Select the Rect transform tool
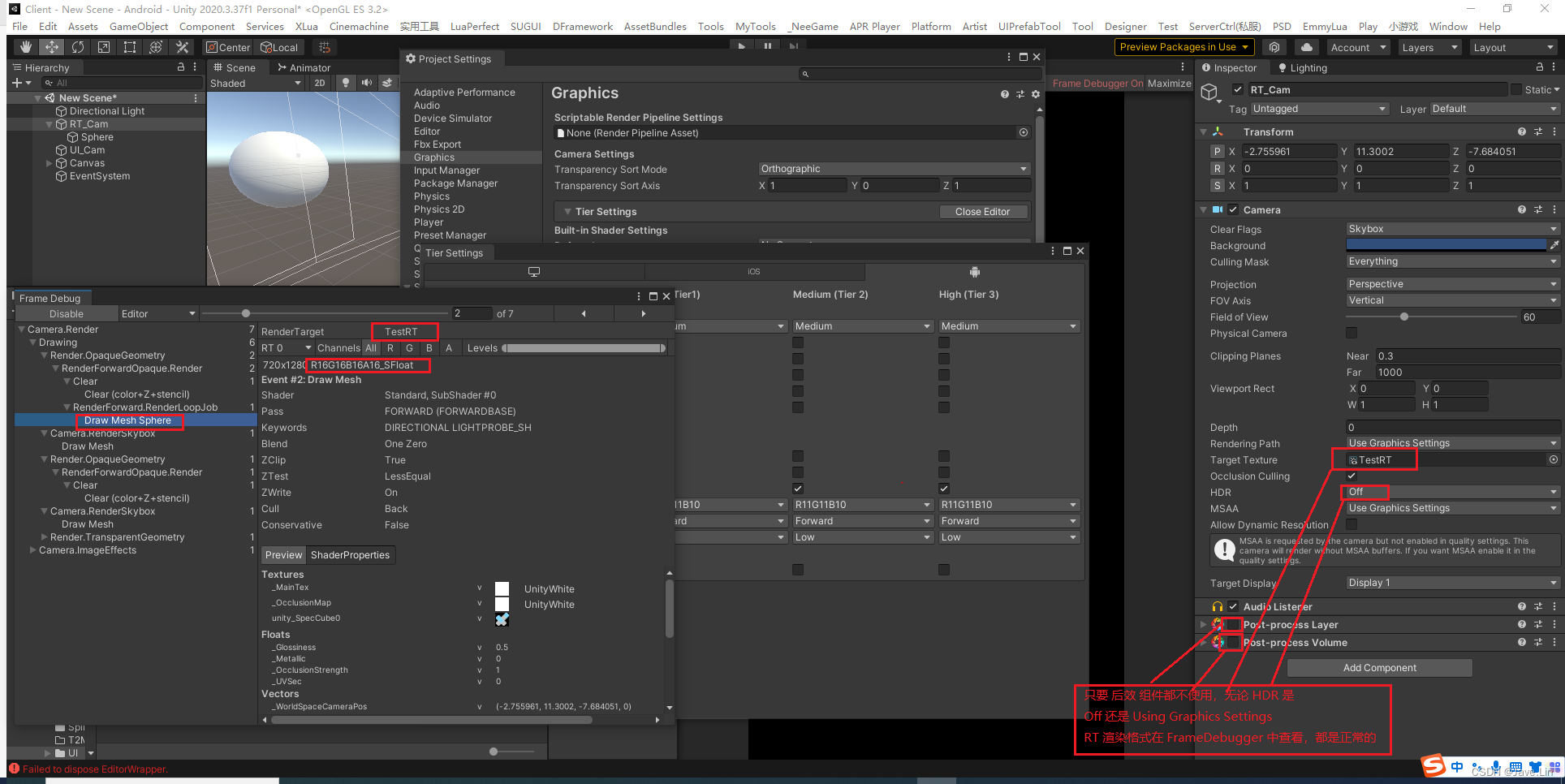The width and height of the screenshot is (1565, 784). tap(130, 47)
